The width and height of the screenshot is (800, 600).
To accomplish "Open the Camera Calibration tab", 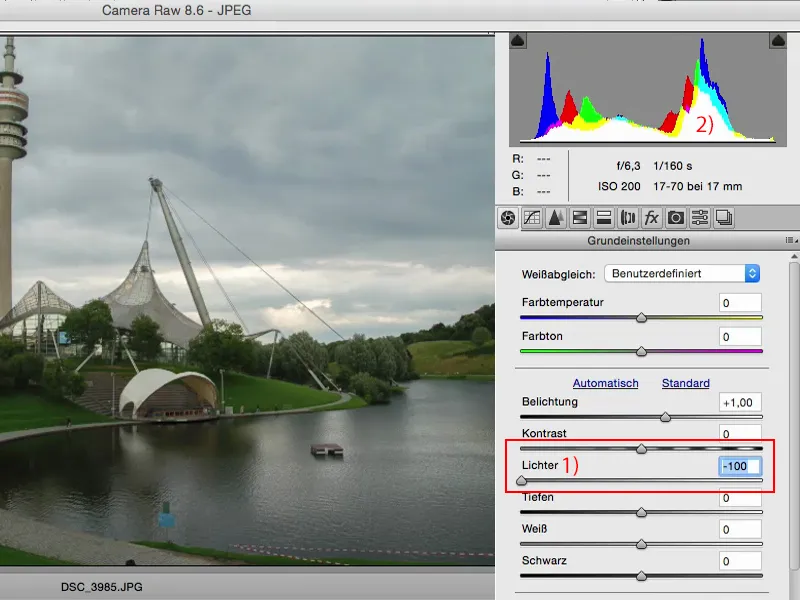I will coord(676,218).
